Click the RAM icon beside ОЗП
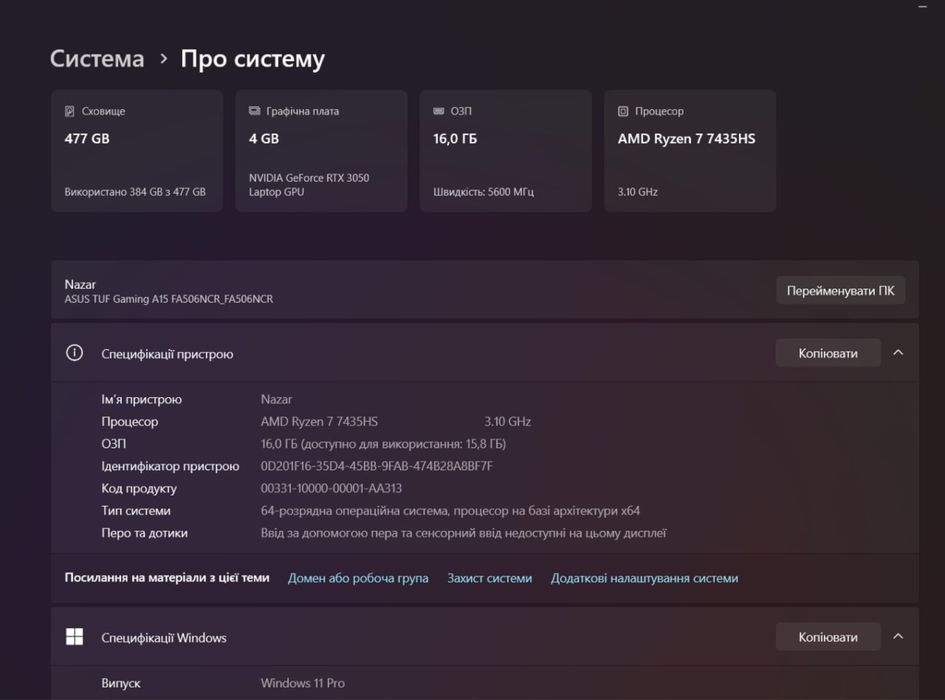 pyautogui.click(x=439, y=111)
